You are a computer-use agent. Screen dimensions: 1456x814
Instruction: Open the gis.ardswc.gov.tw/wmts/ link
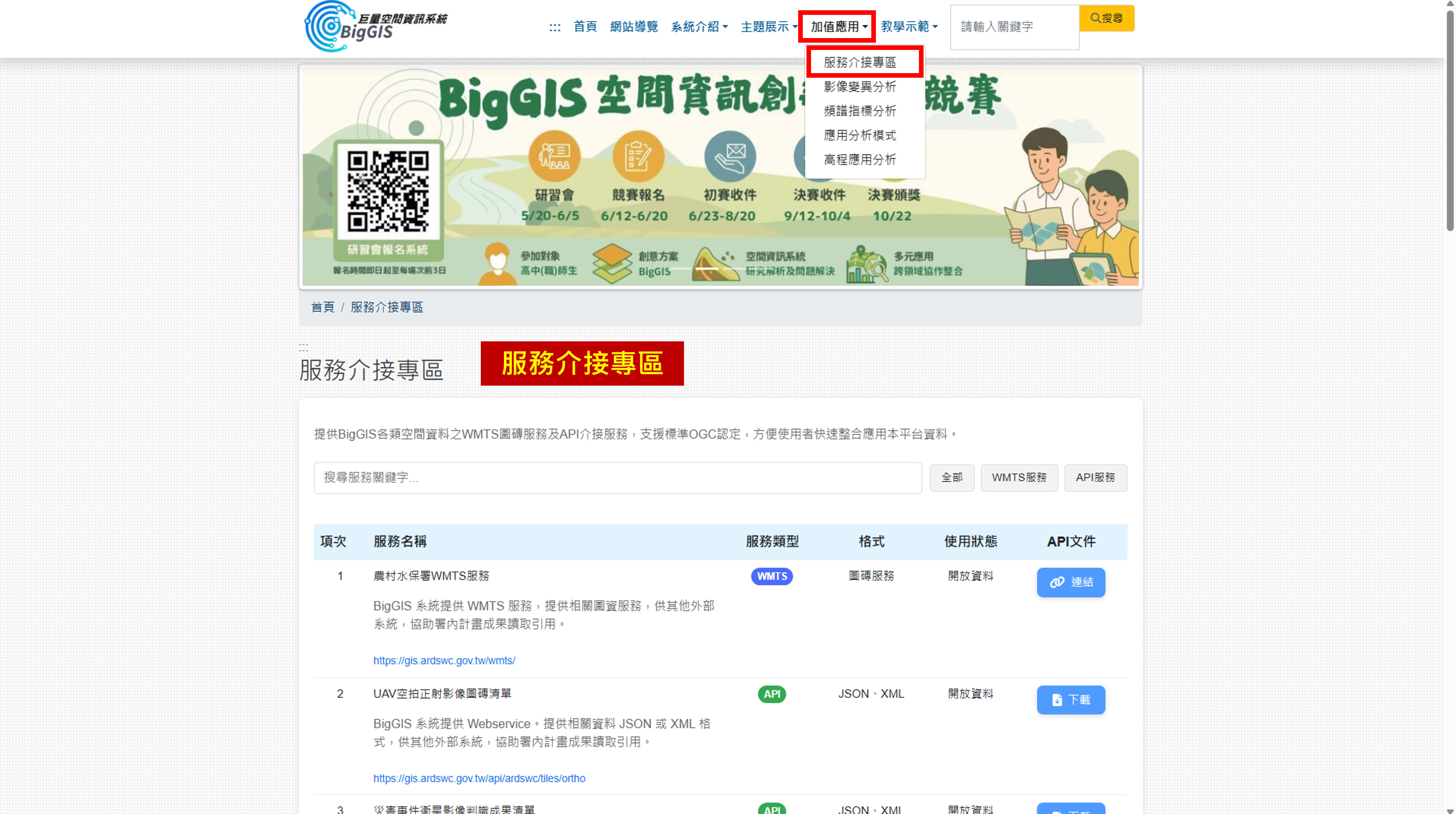pyautogui.click(x=444, y=660)
